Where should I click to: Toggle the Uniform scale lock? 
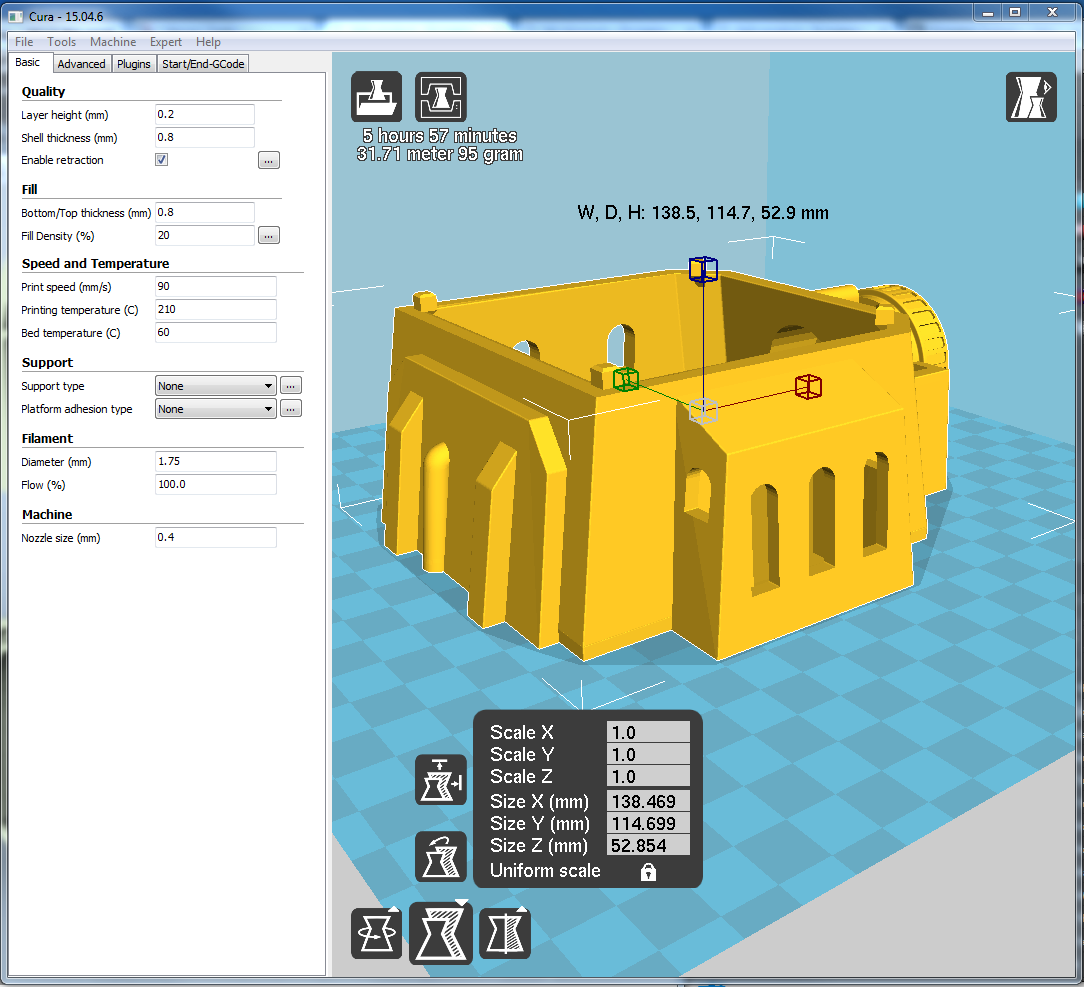648,872
